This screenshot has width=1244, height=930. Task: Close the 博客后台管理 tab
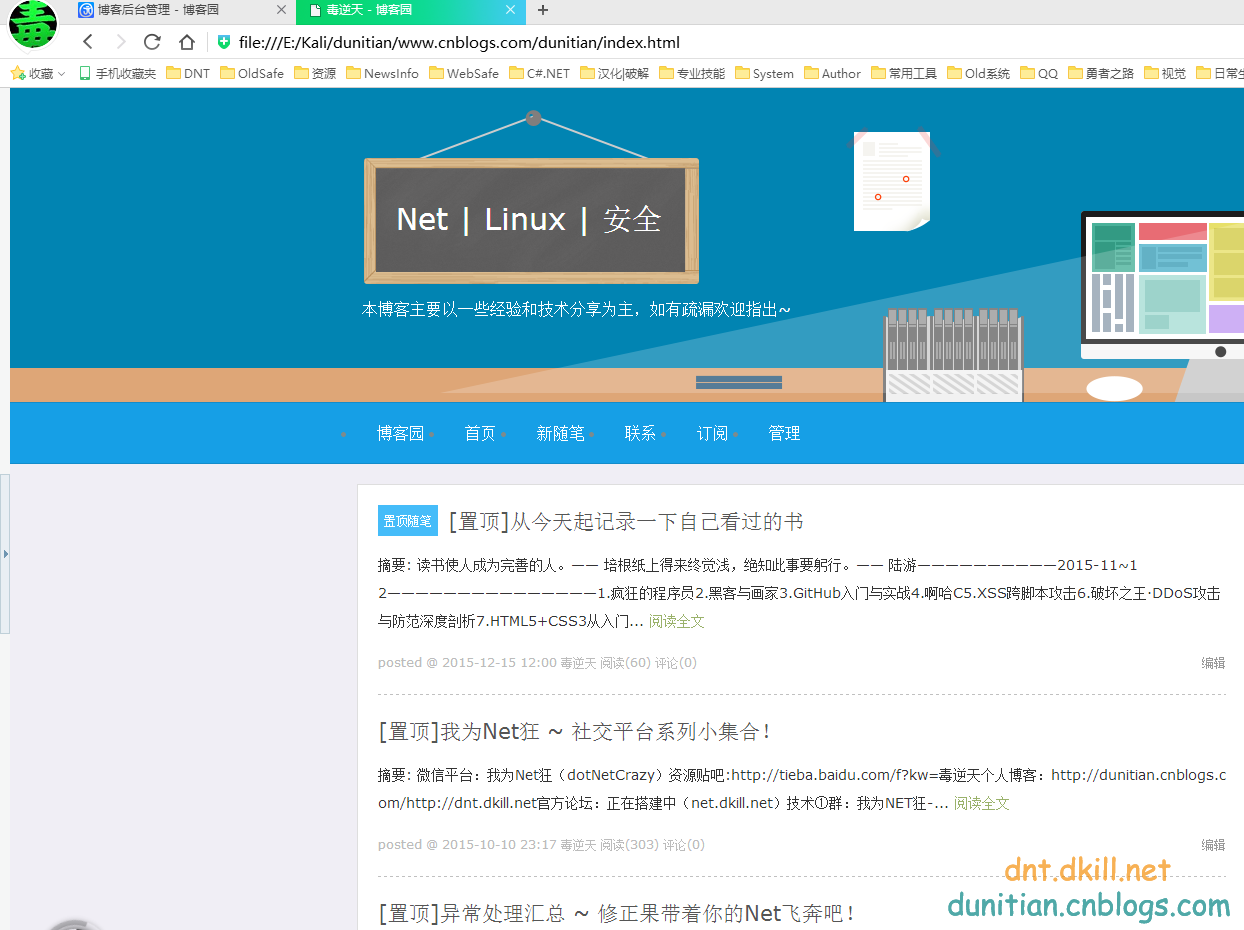pyautogui.click(x=281, y=10)
